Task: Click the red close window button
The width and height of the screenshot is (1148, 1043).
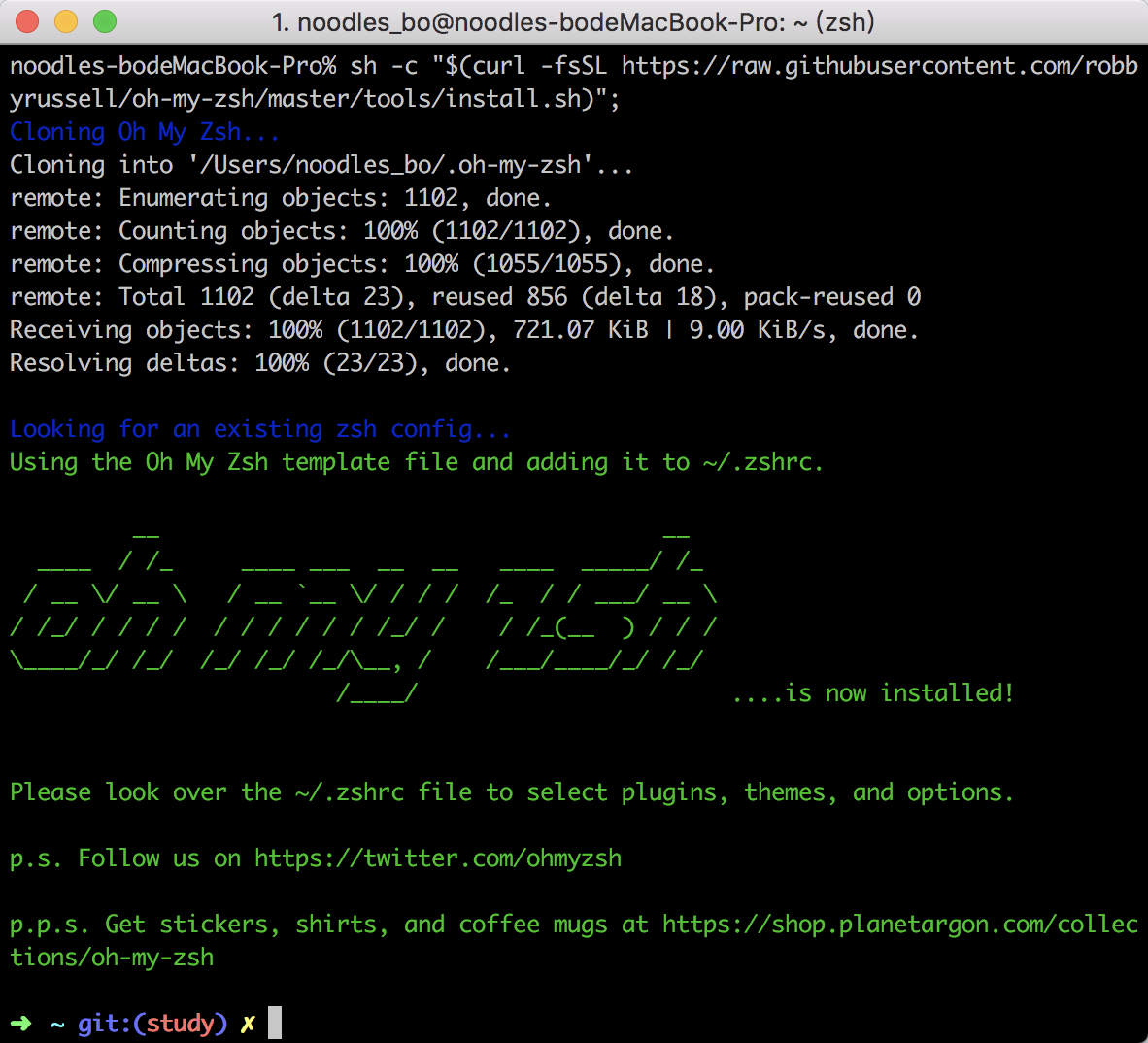Action: [x=27, y=22]
